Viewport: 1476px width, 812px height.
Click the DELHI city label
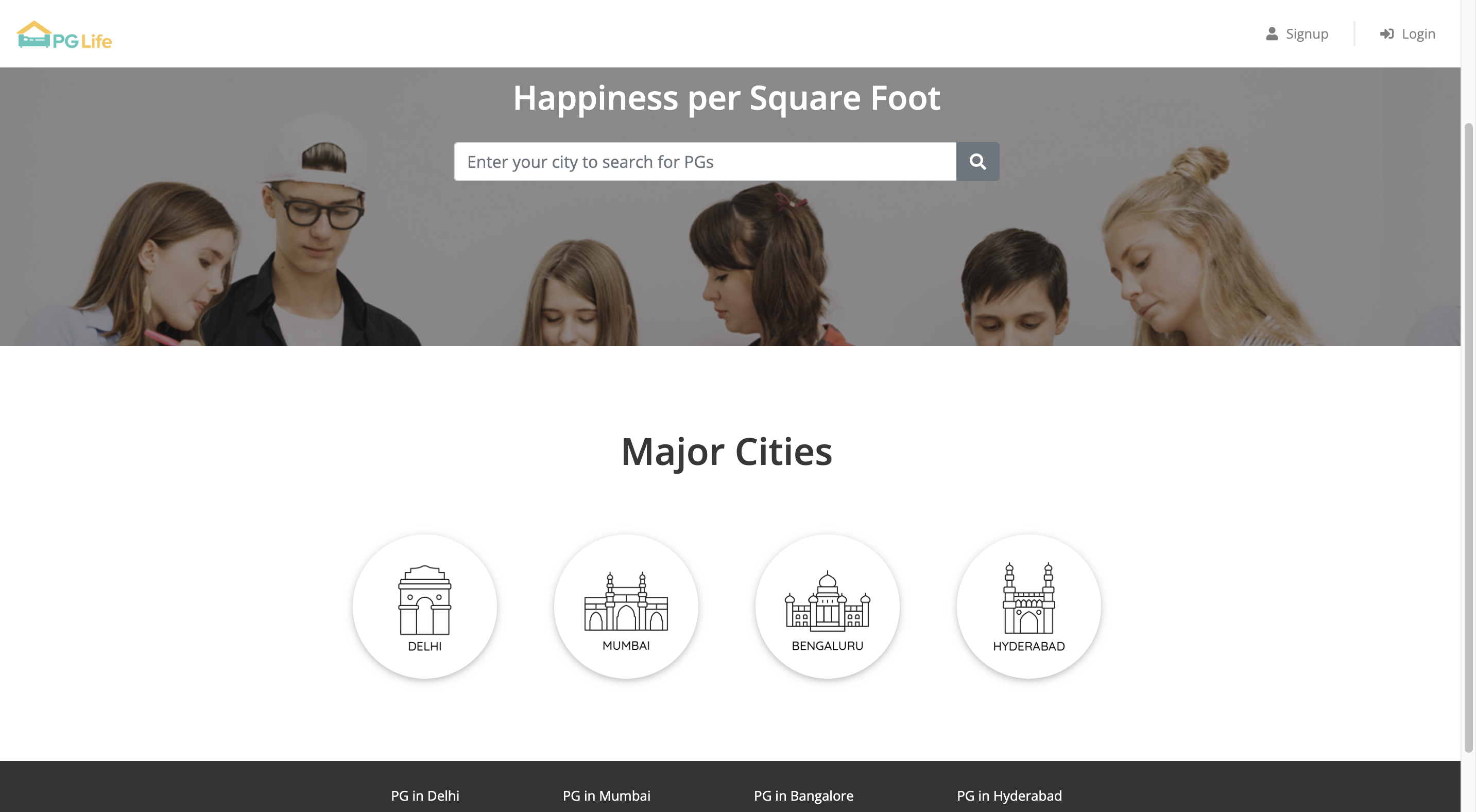click(424, 646)
